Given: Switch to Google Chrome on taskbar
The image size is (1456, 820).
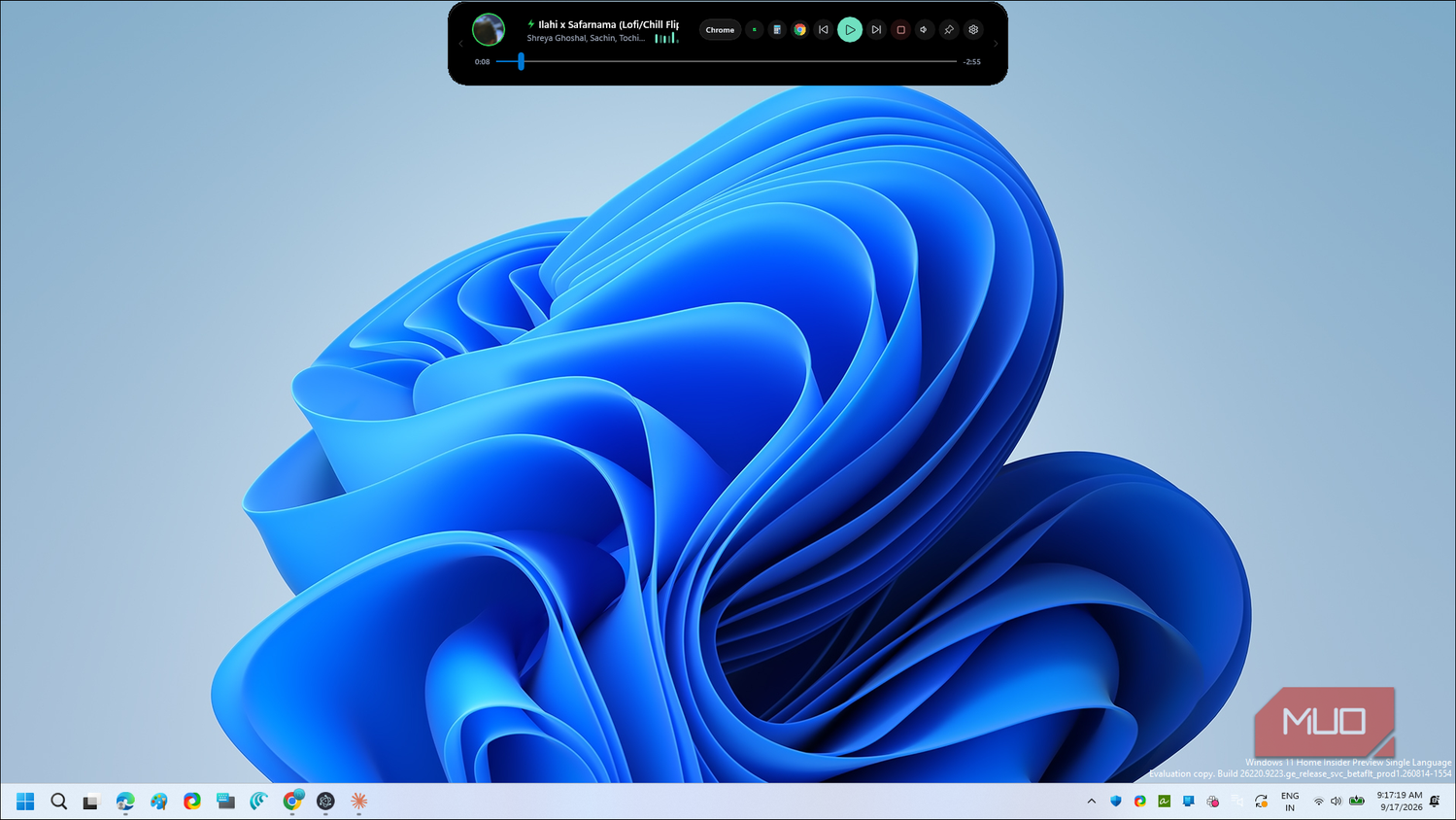Looking at the screenshot, I should coord(292,801).
